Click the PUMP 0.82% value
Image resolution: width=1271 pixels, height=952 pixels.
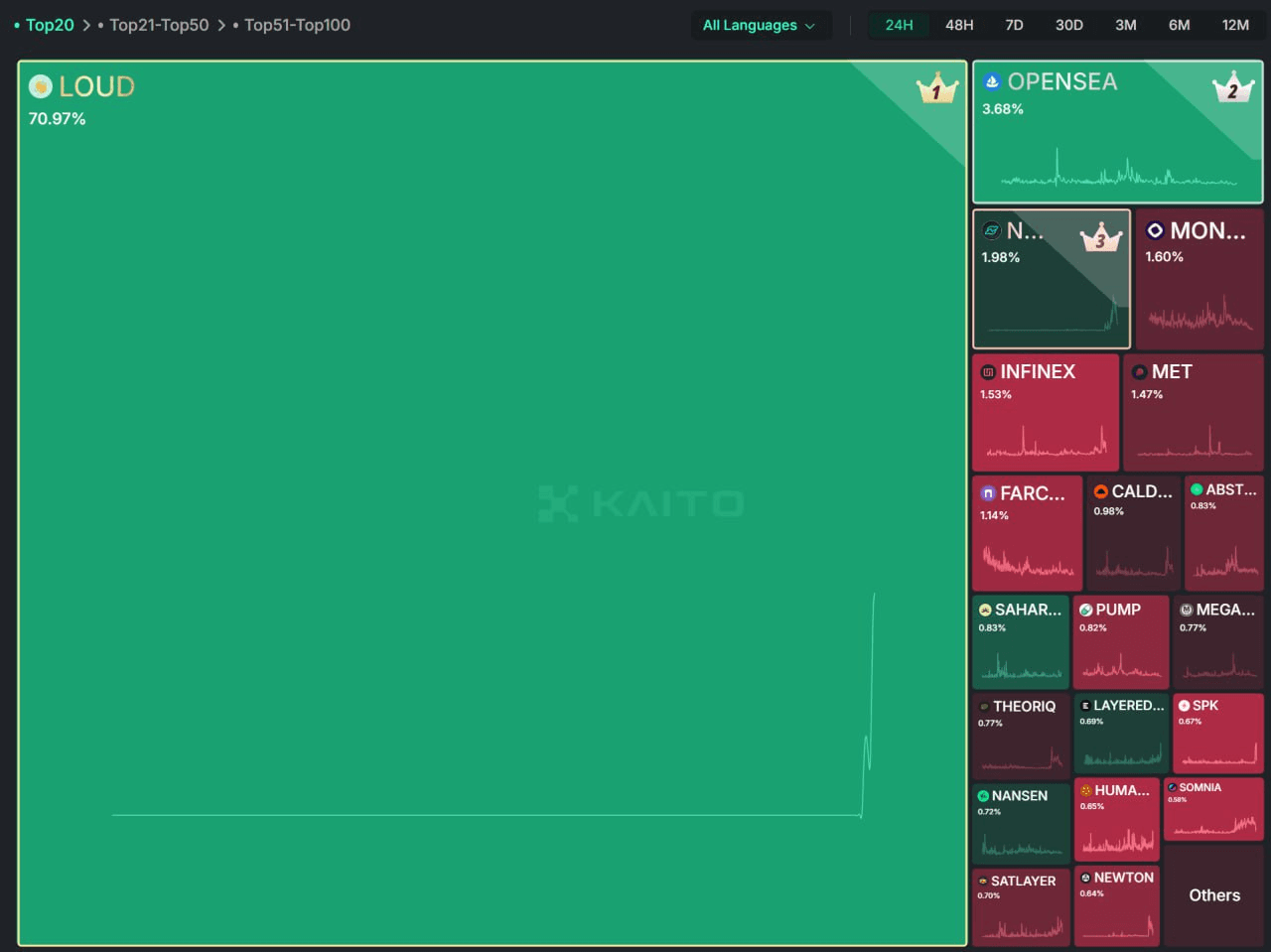coord(1092,628)
